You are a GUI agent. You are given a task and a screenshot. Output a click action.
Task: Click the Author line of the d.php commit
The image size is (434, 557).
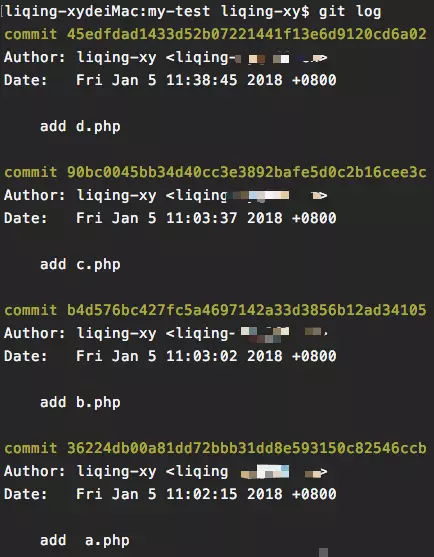point(166,58)
